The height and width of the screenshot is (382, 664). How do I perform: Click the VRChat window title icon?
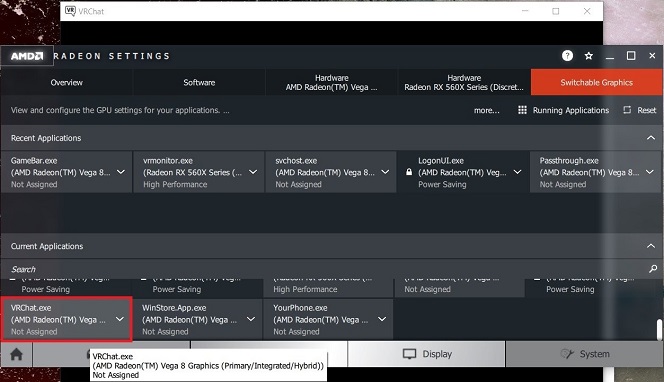click(70, 11)
